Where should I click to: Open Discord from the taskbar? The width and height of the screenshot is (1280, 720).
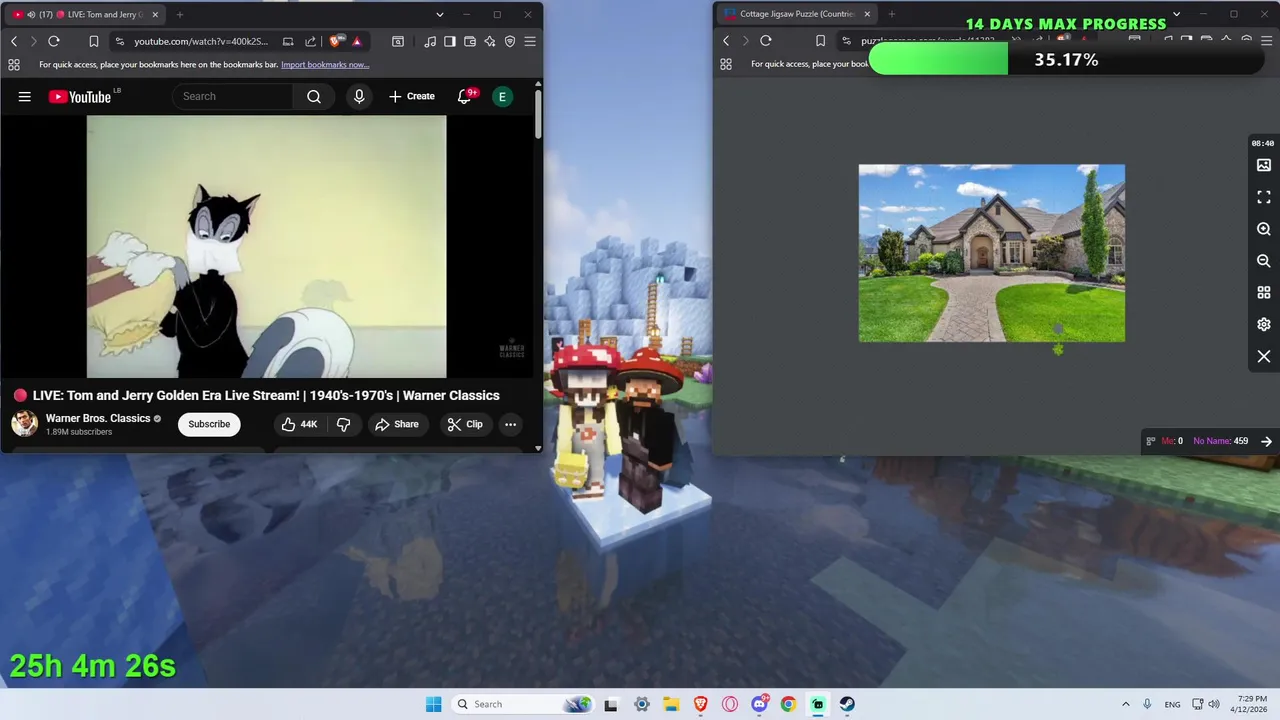point(759,704)
